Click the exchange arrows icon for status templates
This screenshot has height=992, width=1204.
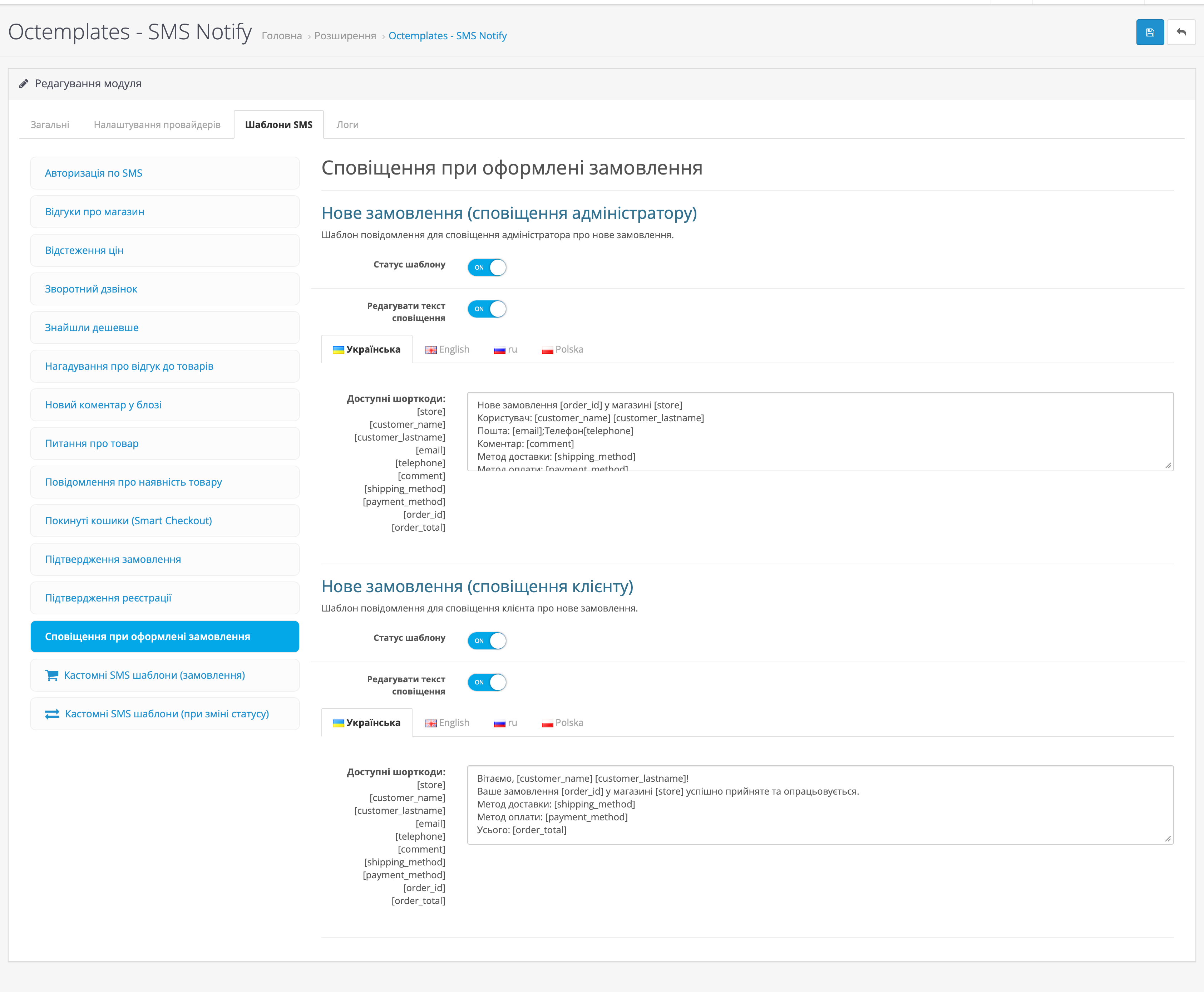pyautogui.click(x=52, y=714)
